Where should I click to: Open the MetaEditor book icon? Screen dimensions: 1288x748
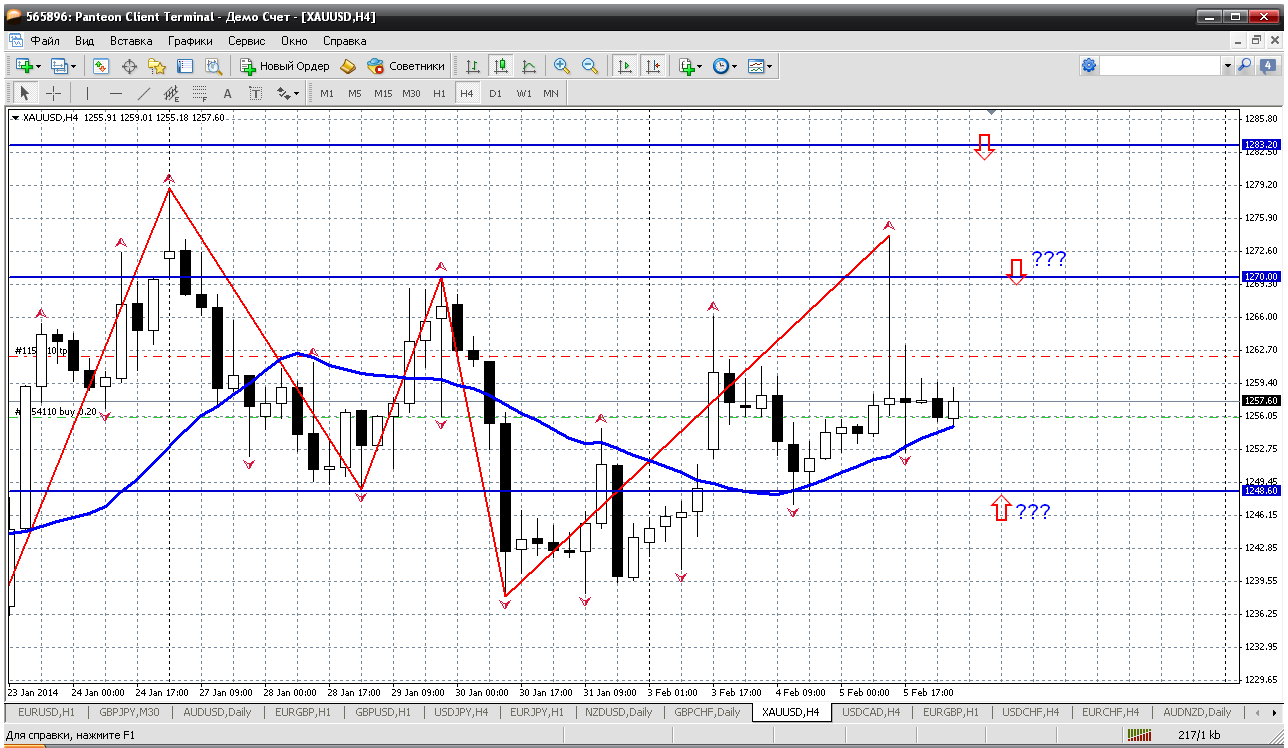348,66
